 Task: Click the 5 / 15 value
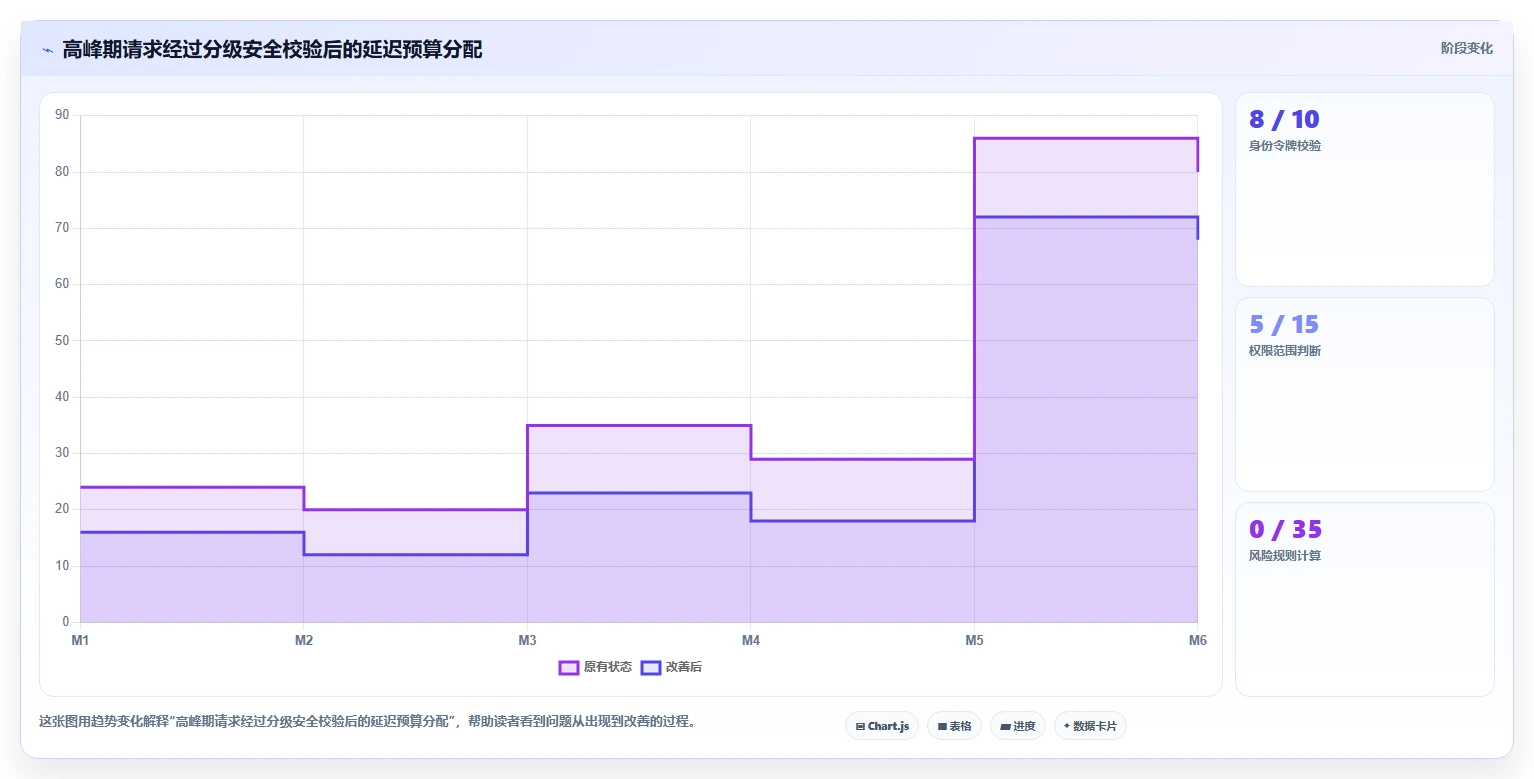(x=1284, y=324)
